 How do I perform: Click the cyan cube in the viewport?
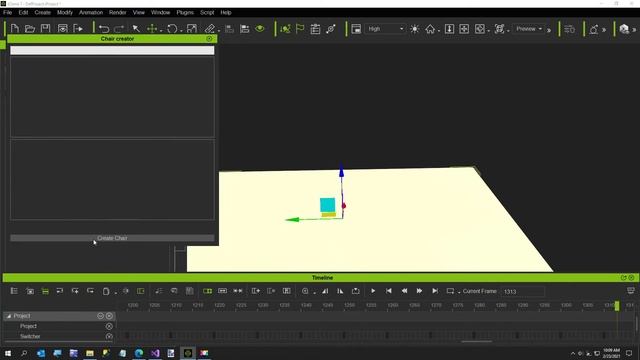(x=327, y=205)
